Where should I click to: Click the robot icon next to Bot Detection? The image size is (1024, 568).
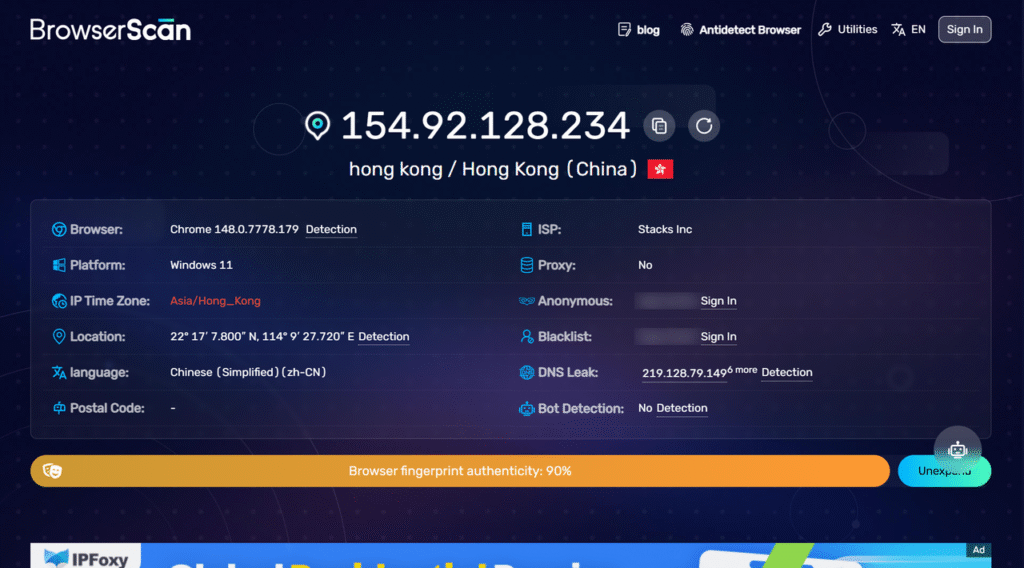click(x=526, y=409)
